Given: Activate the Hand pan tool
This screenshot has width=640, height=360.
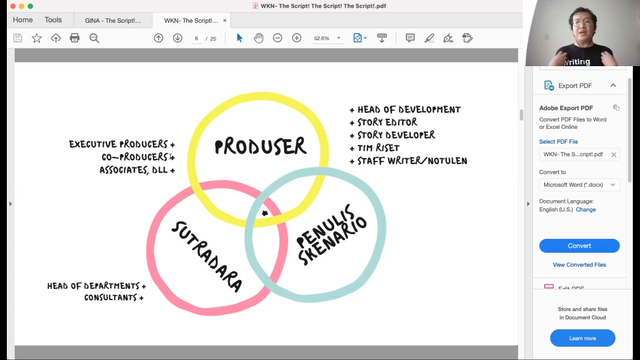Looking at the screenshot, I should pos(259,38).
